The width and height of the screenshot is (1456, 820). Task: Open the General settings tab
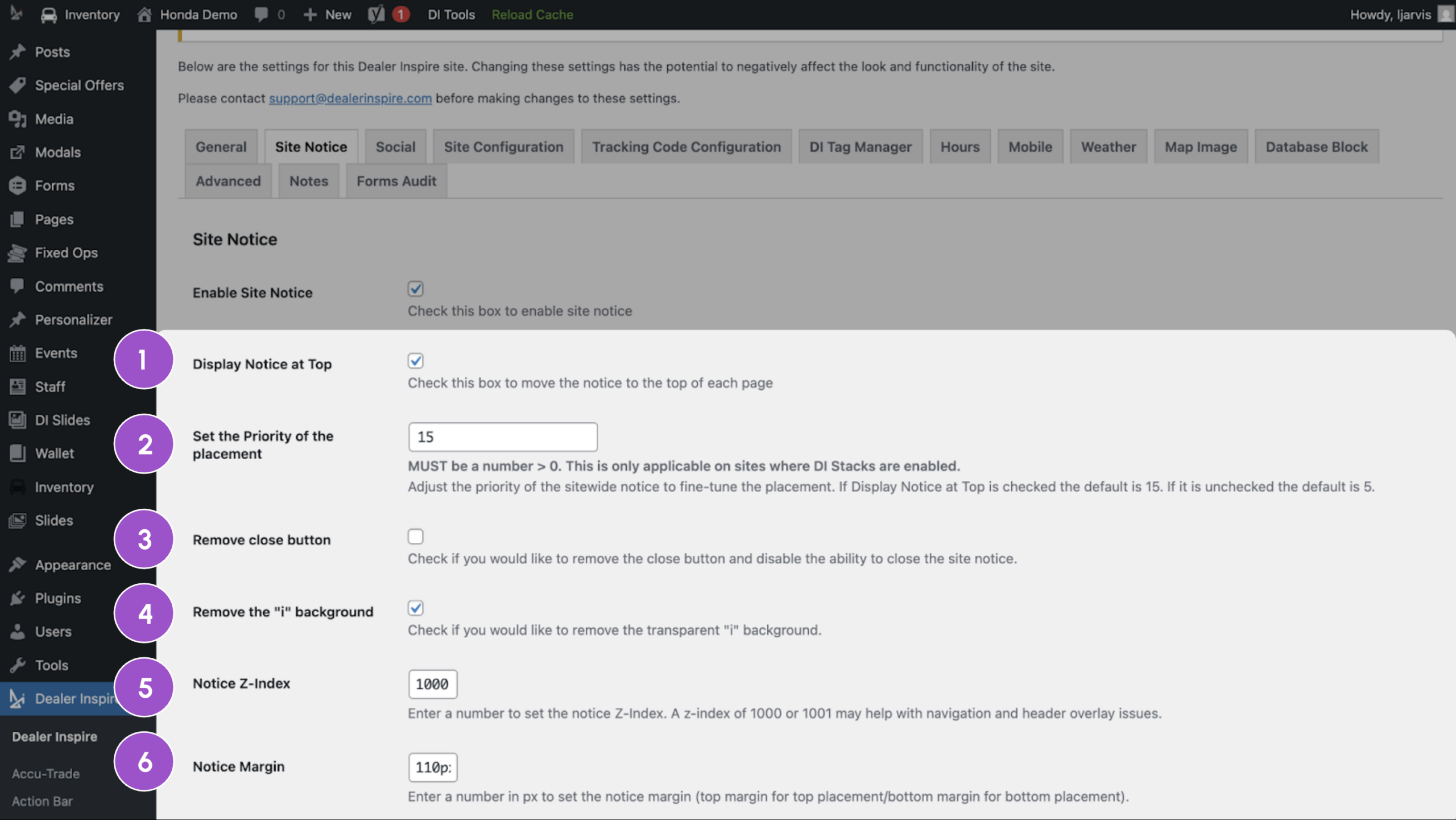click(221, 147)
